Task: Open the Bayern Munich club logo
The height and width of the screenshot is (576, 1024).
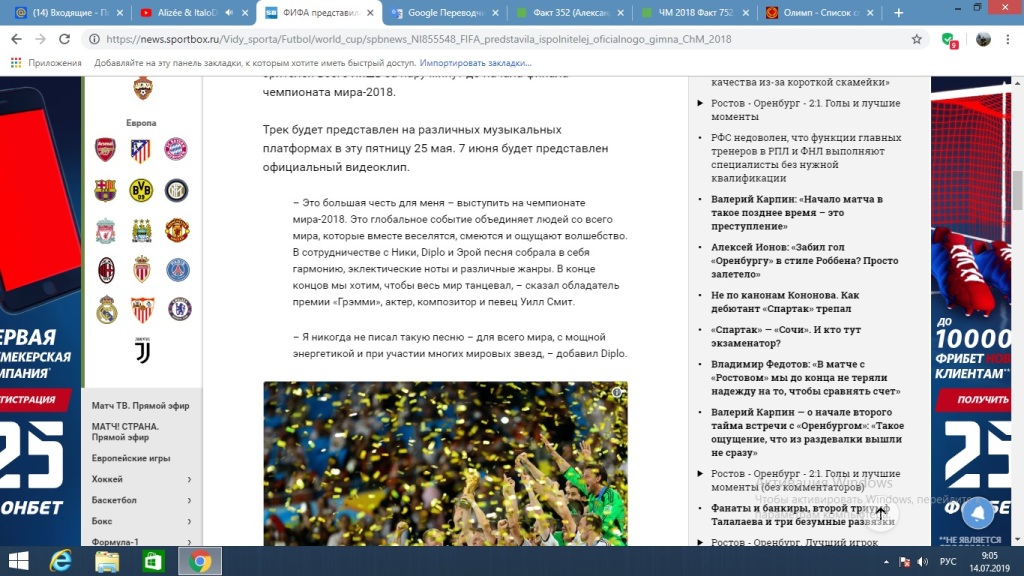Action: pyautogui.click(x=176, y=150)
